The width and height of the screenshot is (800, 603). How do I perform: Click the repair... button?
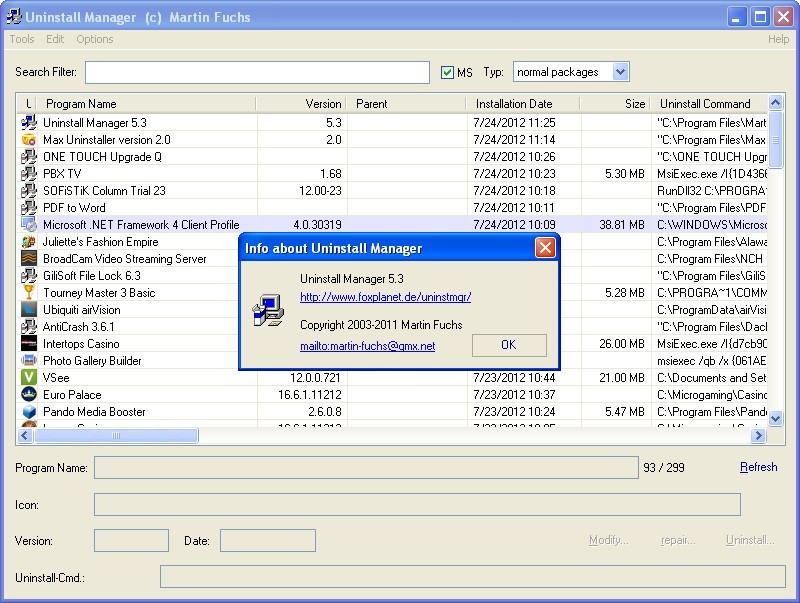[678, 540]
